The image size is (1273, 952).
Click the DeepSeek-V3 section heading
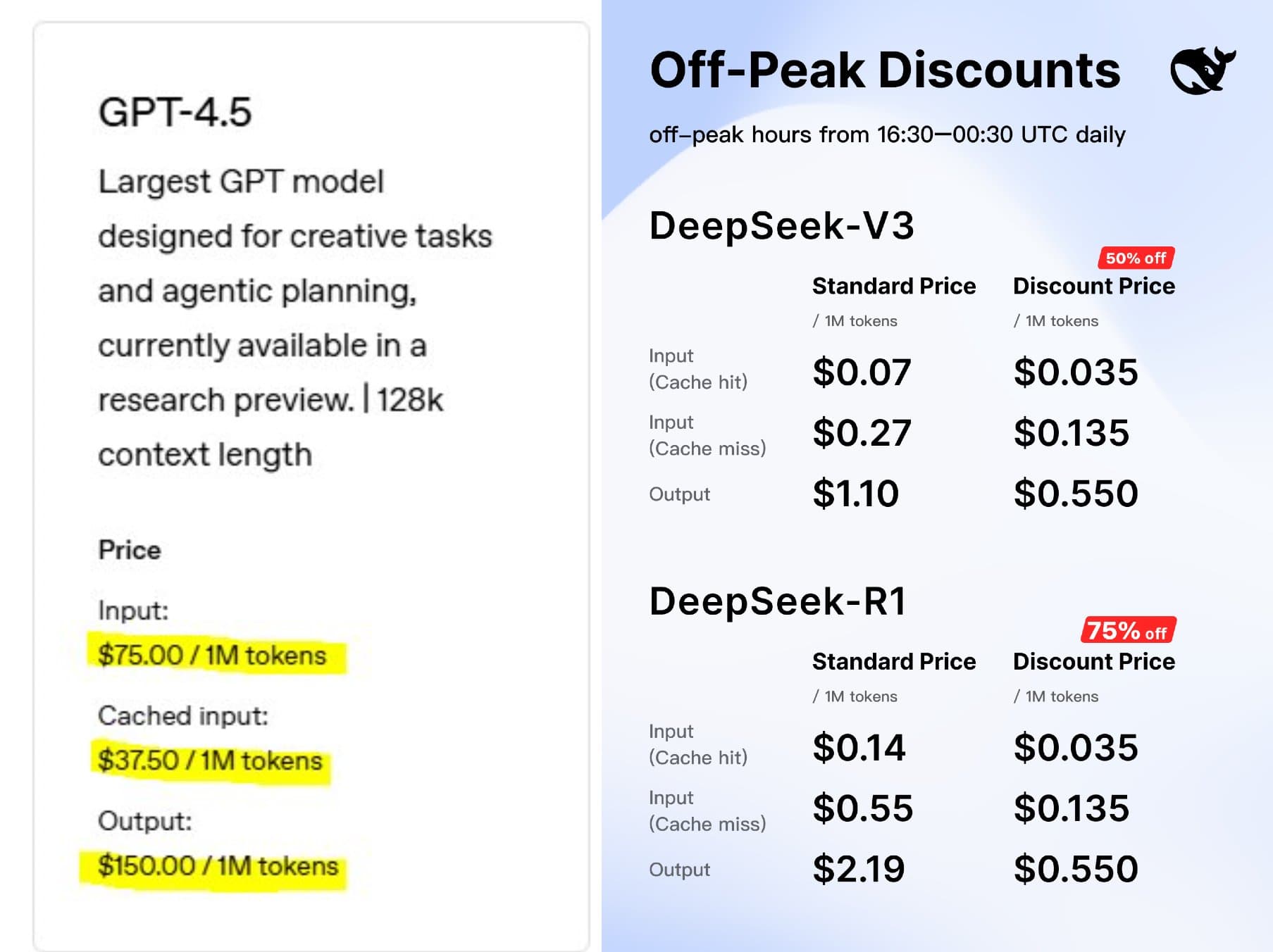click(x=781, y=225)
